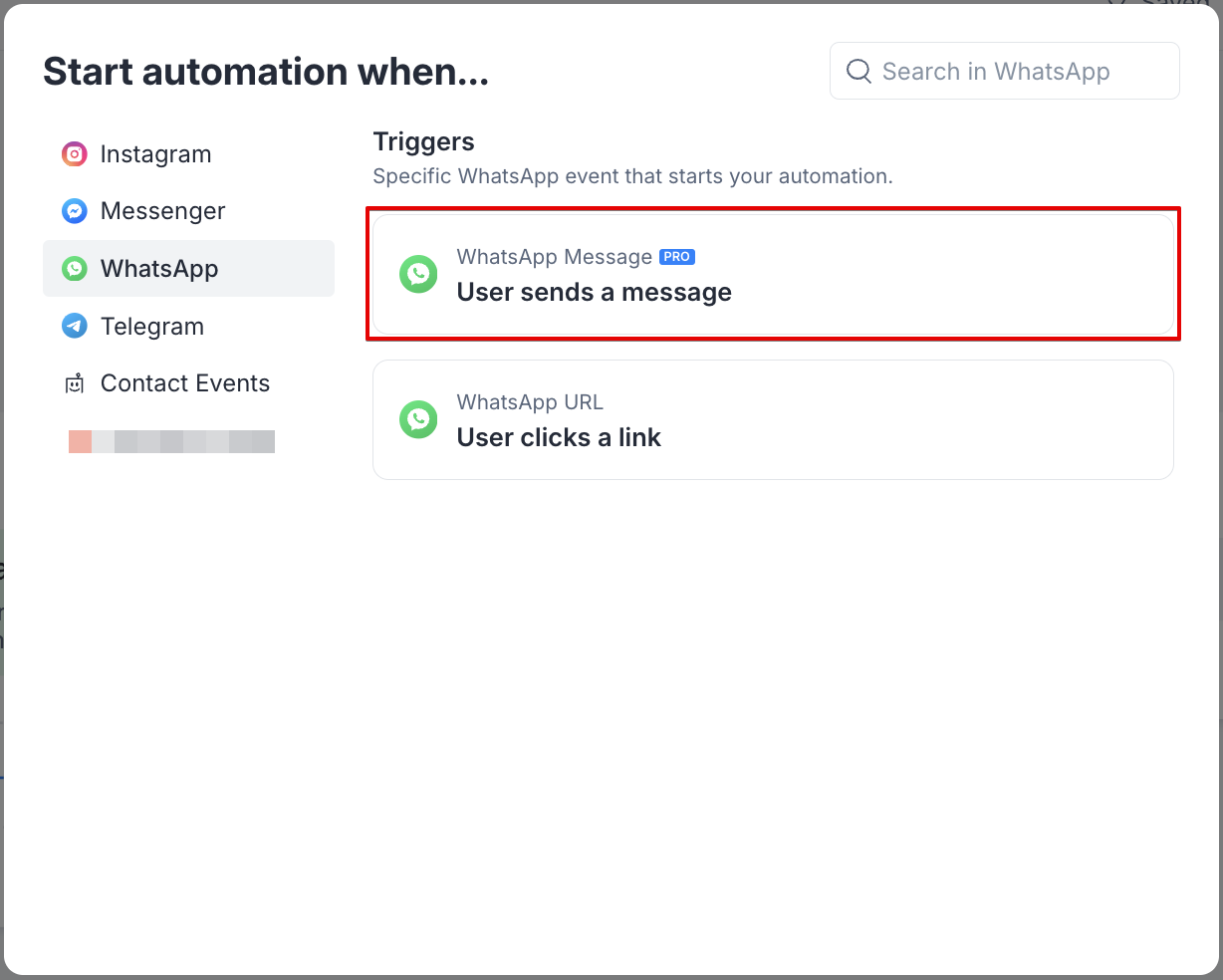Viewport: 1223px width, 980px height.
Task: Show Contact Events triggers via label
Action: pos(185,383)
